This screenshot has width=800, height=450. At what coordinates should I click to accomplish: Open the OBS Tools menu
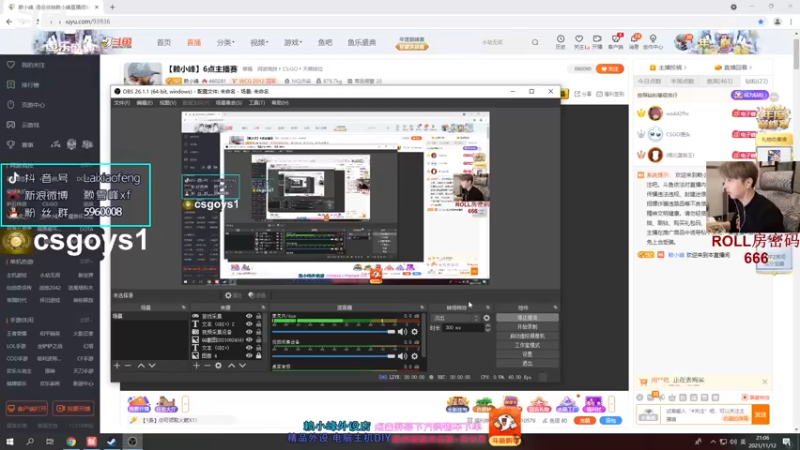257,103
